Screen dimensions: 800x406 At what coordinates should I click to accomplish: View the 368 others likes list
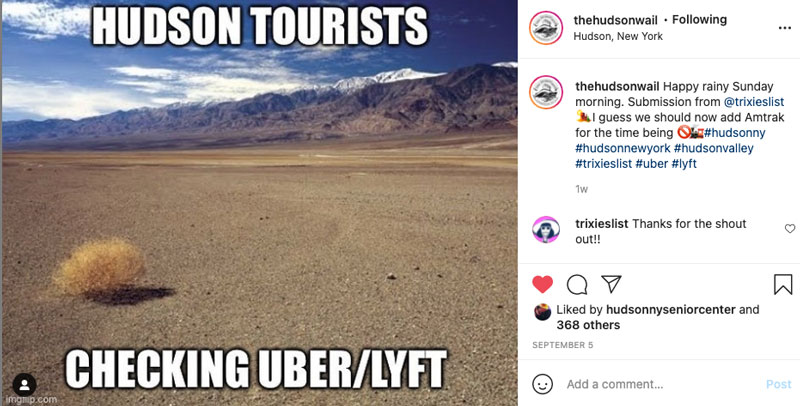[x=588, y=325]
